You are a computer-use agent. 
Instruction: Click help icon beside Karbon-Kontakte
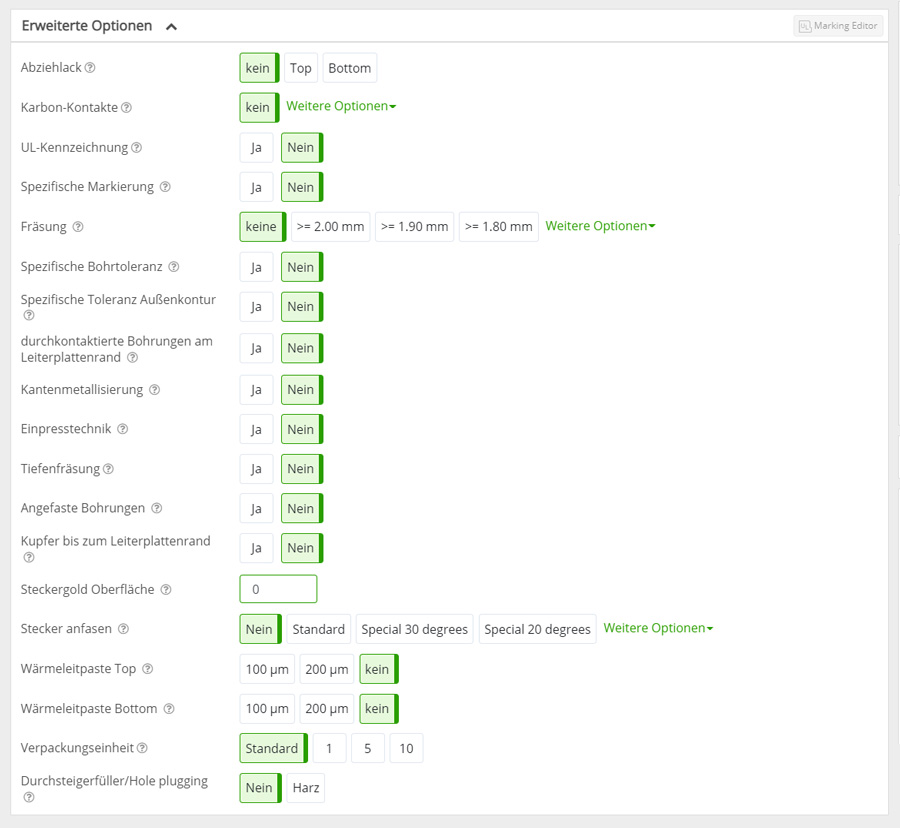click(126, 107)
